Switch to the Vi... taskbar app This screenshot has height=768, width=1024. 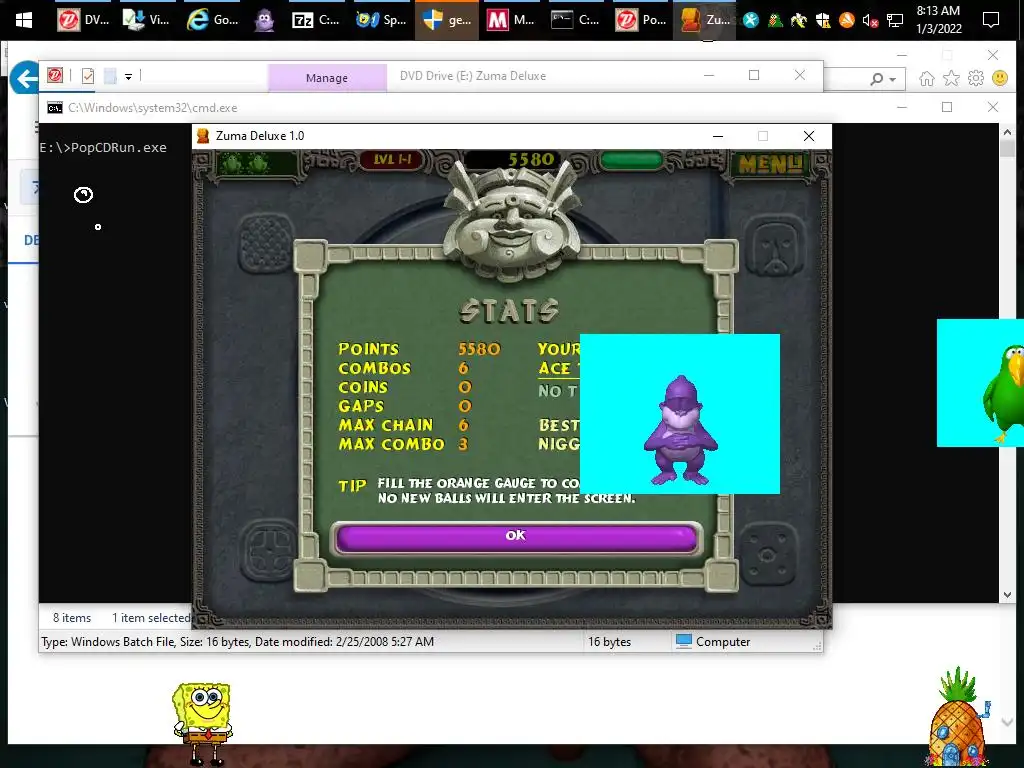[148, 20]
